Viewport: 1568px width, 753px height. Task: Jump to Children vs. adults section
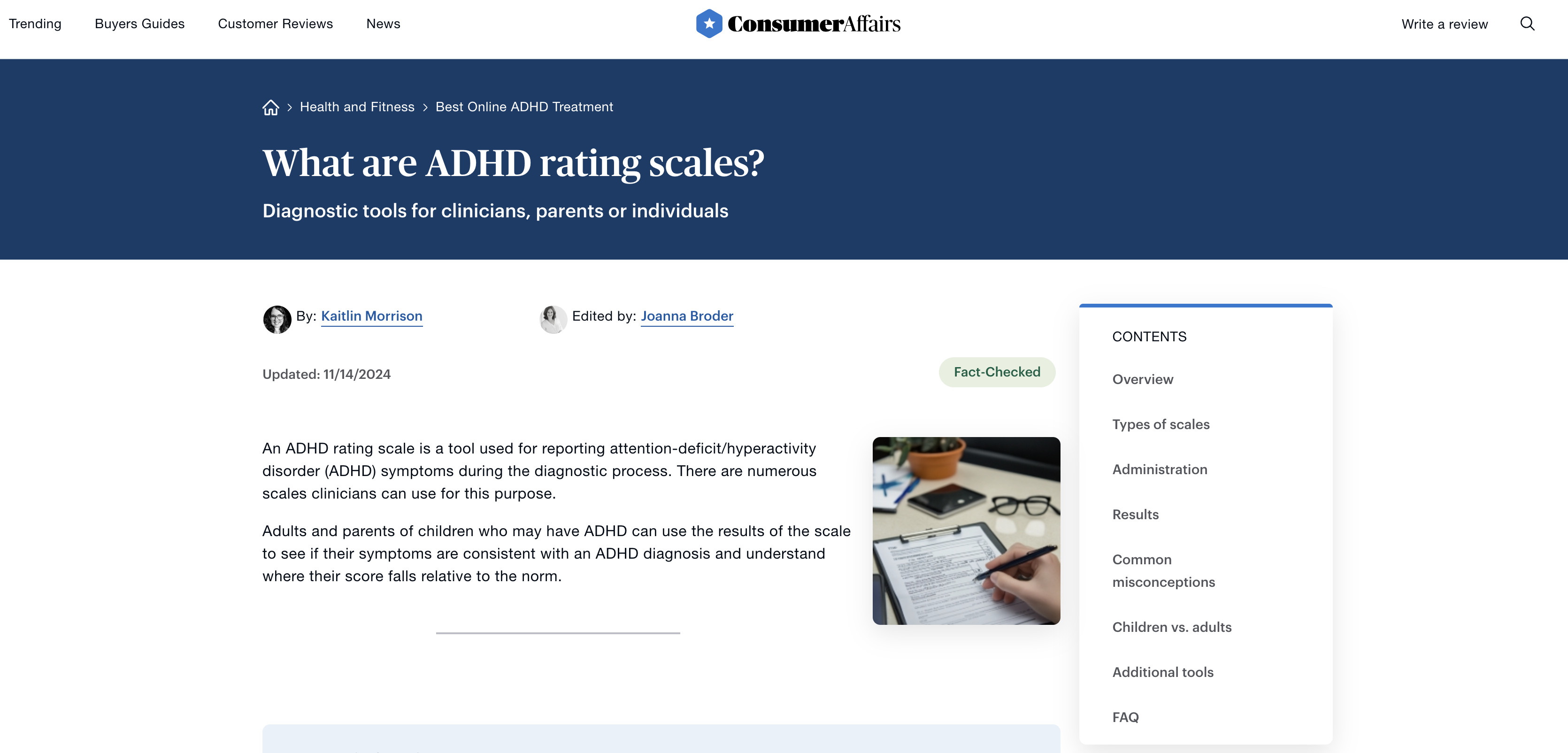(1172, 627)
